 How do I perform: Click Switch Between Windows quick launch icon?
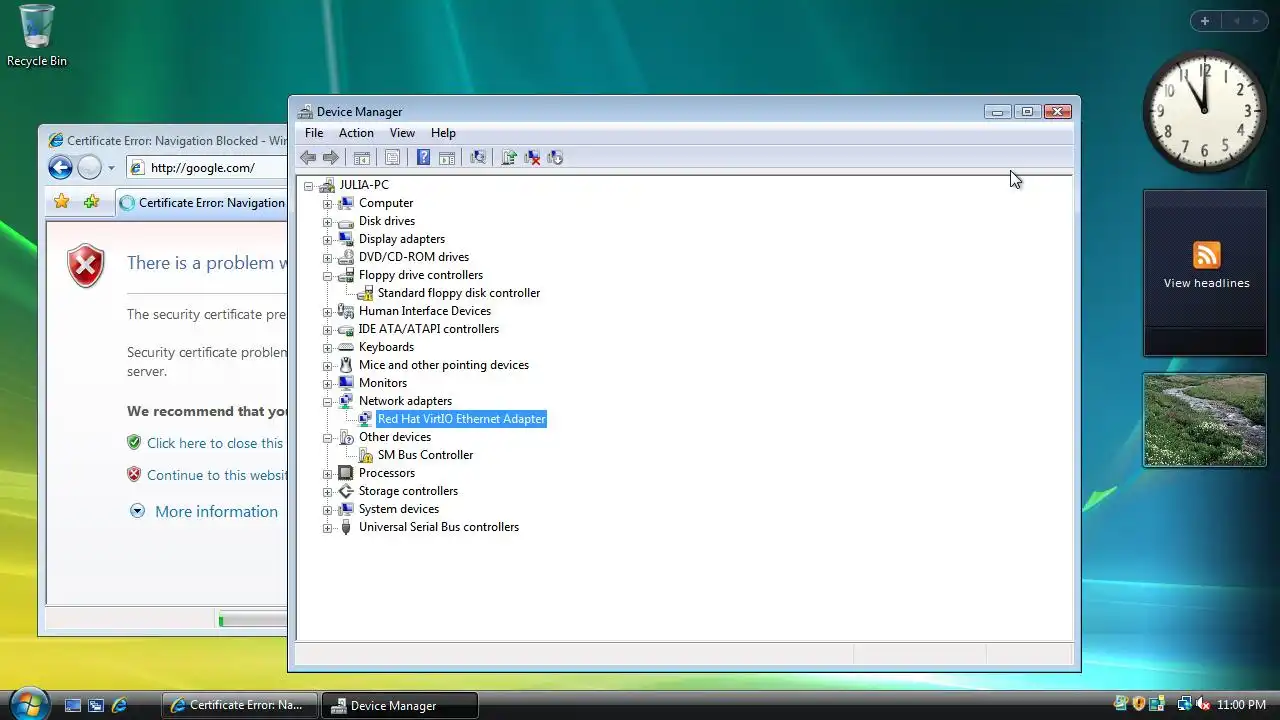coord(96,705)
